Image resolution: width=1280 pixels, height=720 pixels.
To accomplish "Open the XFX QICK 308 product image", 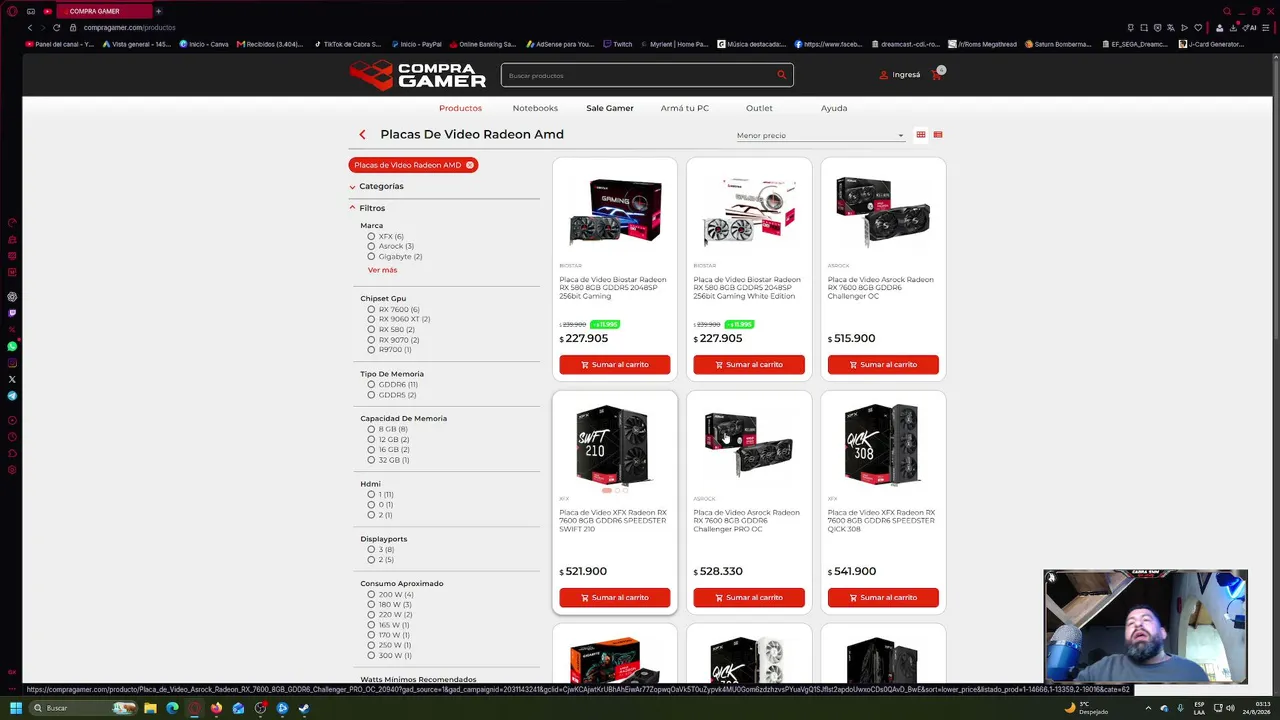I will (883, 445).
